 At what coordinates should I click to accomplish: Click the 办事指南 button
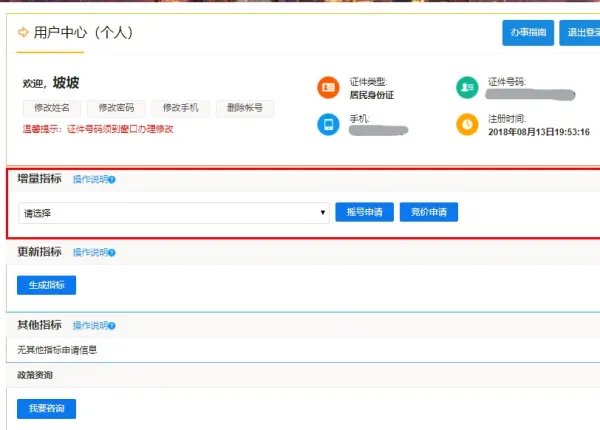coord(528,33)
